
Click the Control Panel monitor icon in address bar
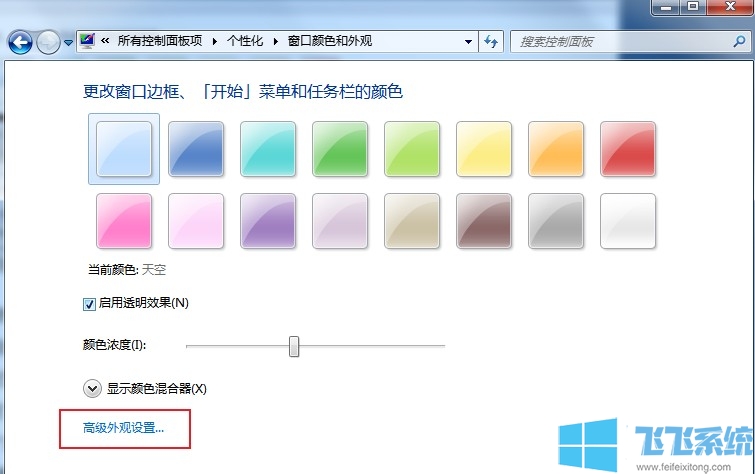(x=87, y=41)
